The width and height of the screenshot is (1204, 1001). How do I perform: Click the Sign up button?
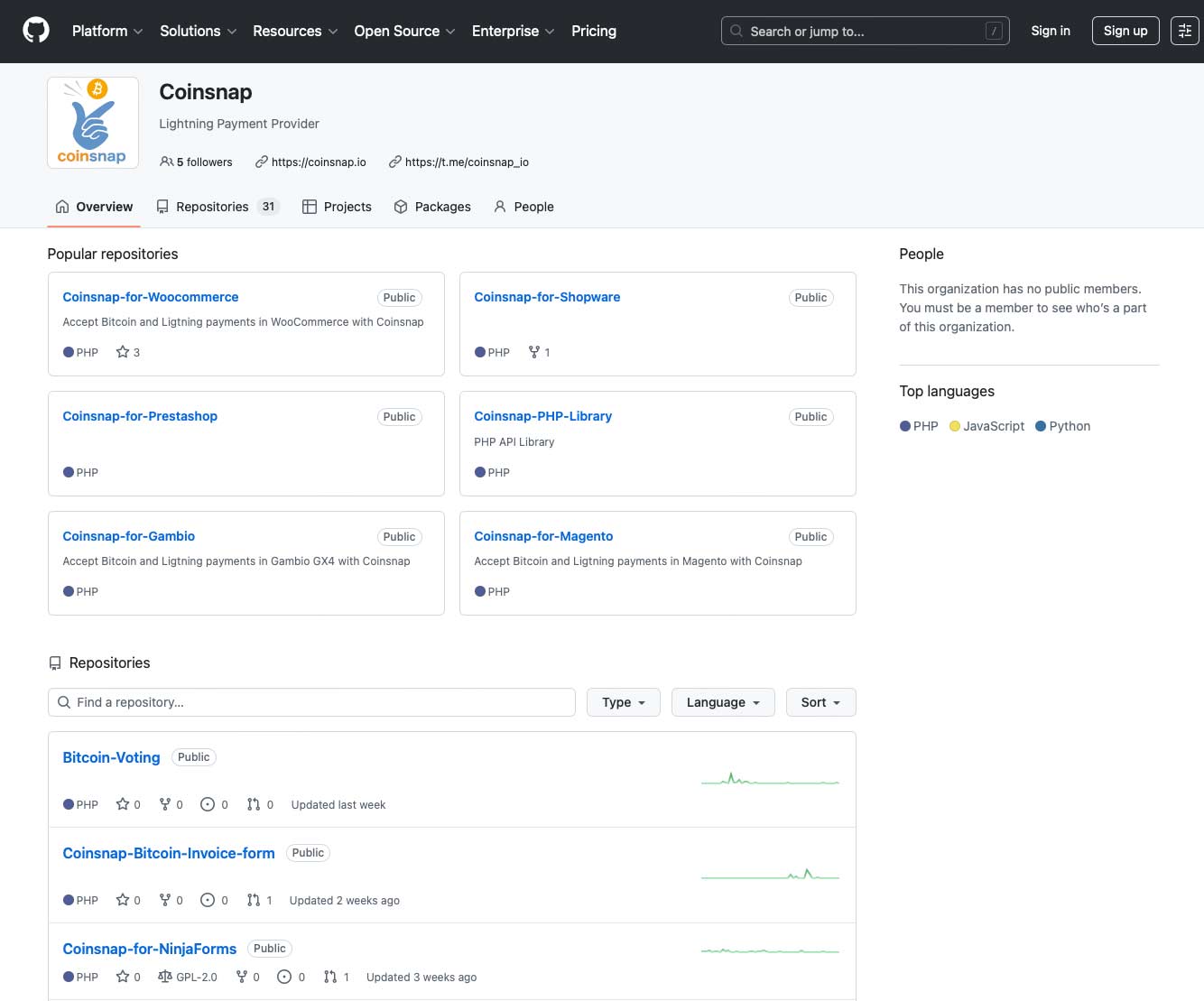[x=1125, y=30]
